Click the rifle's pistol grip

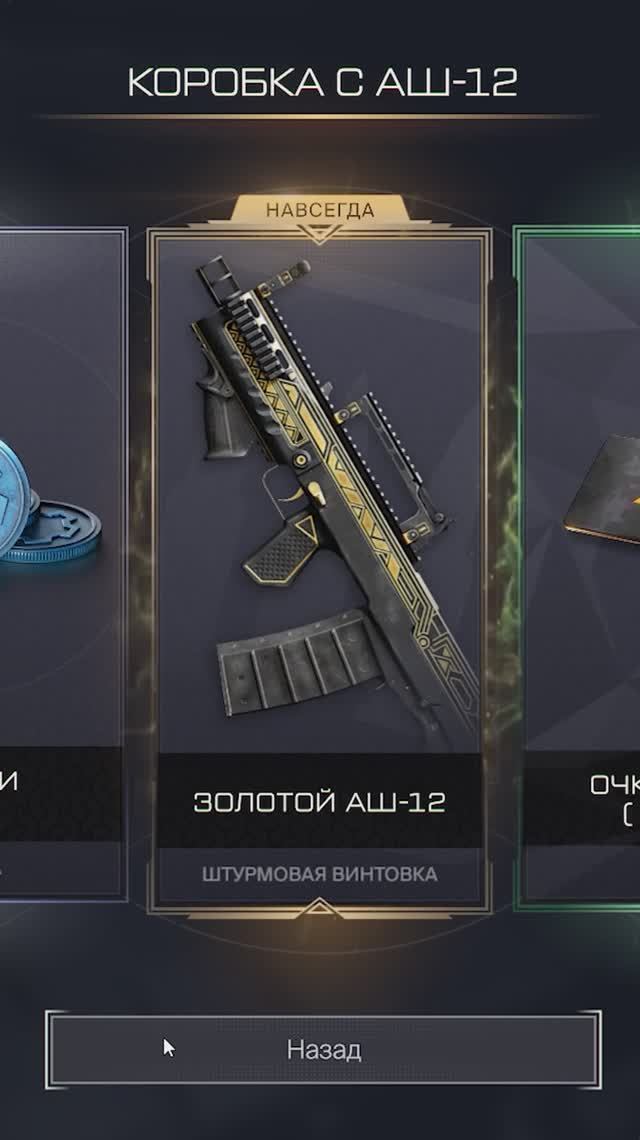click(x=280, y=549)
